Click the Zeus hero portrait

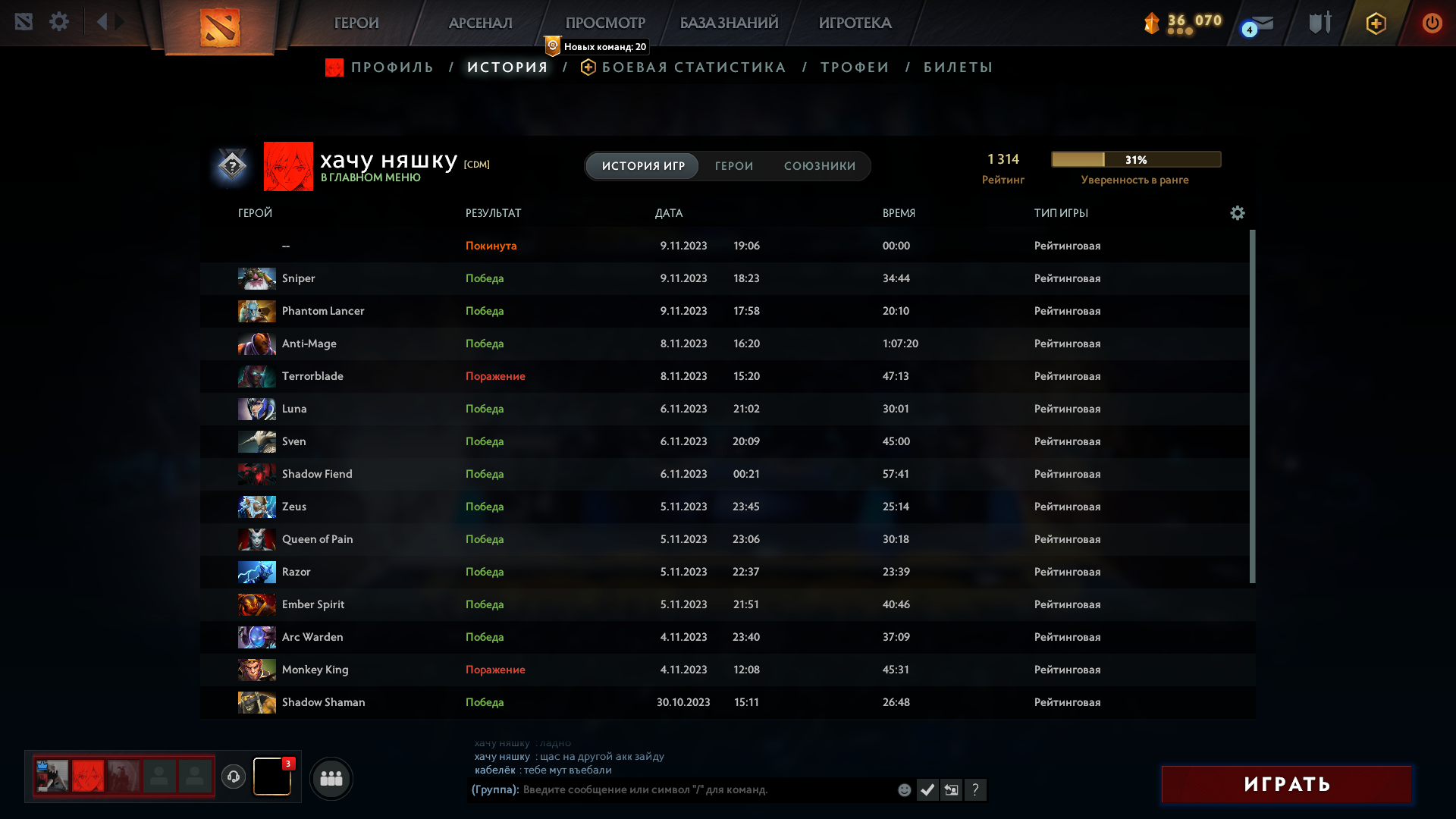coord(257,507)
